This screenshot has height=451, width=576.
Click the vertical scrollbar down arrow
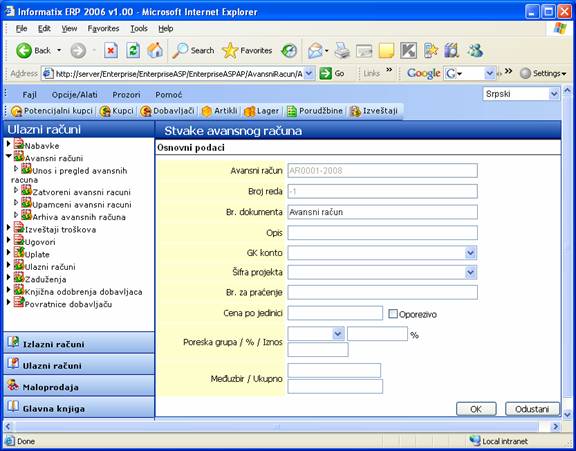point(567,414)
